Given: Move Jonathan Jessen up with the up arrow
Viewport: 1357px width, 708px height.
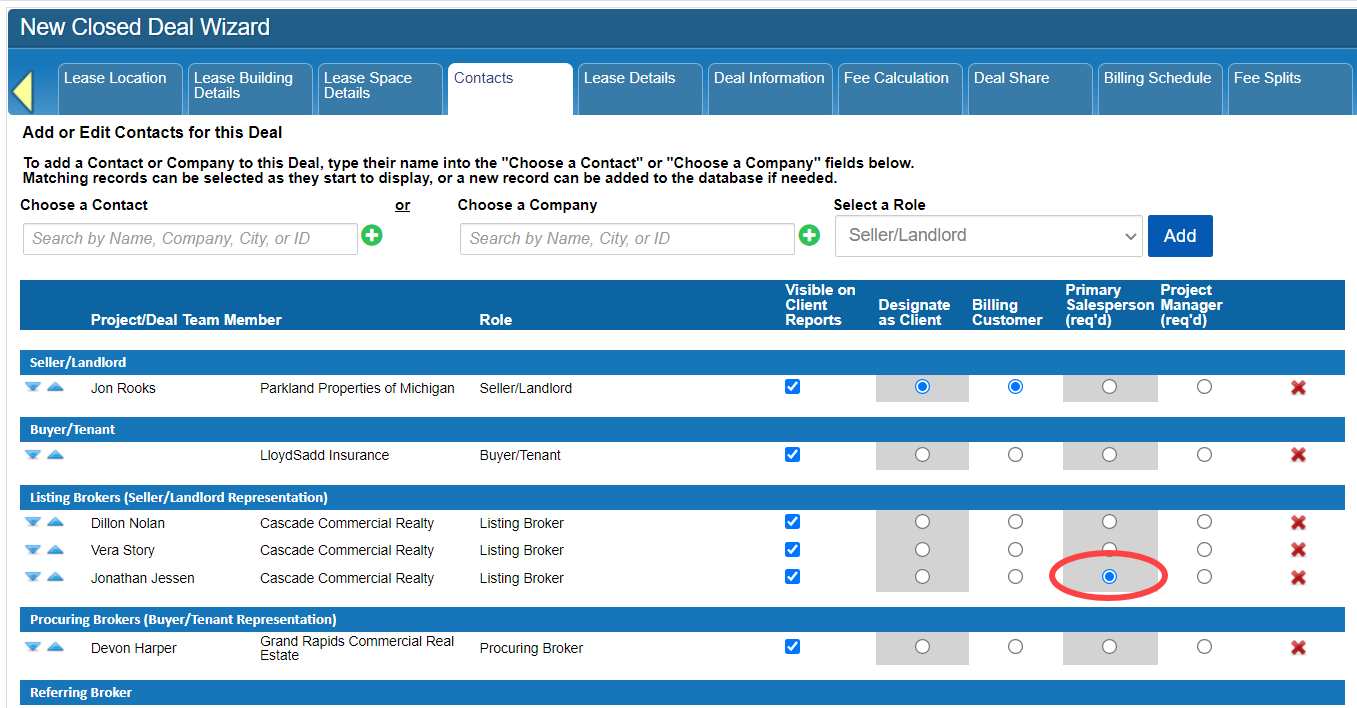Looking at the screenshot, I should (x=55, y=577).
